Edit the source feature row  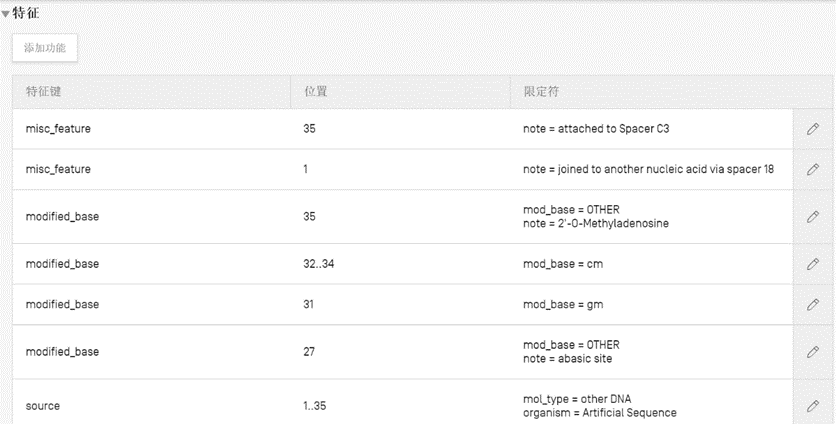tap(812, 406)
